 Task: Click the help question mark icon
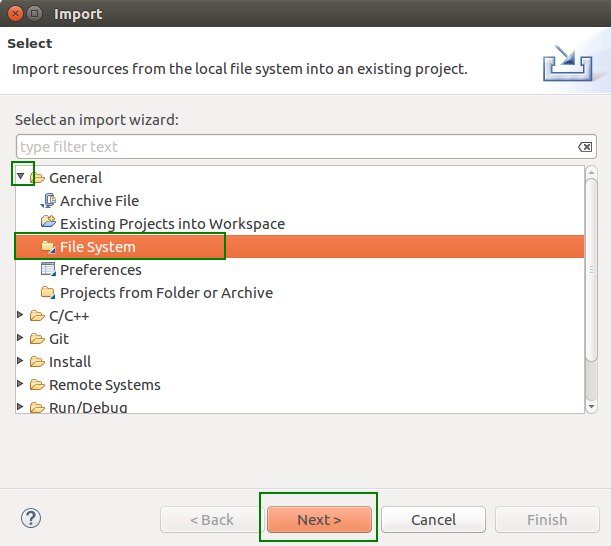(x=30, y=519)
